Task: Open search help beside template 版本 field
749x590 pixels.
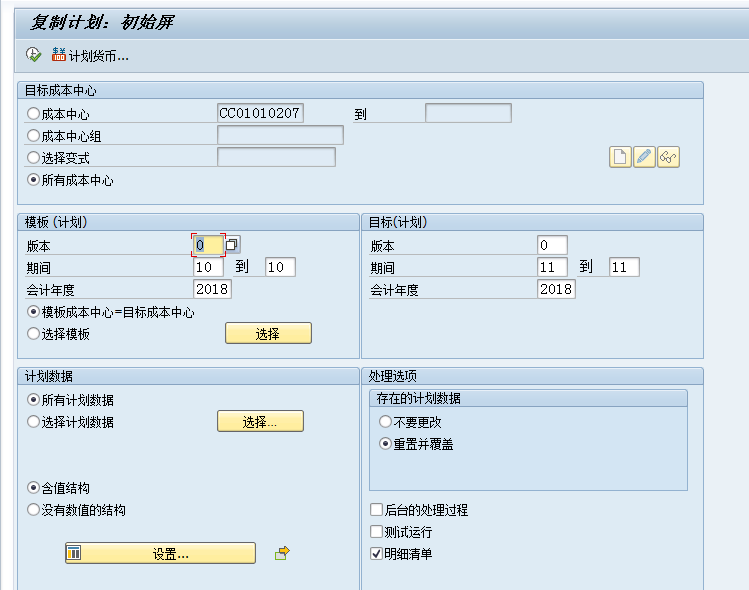Action: 232,245
